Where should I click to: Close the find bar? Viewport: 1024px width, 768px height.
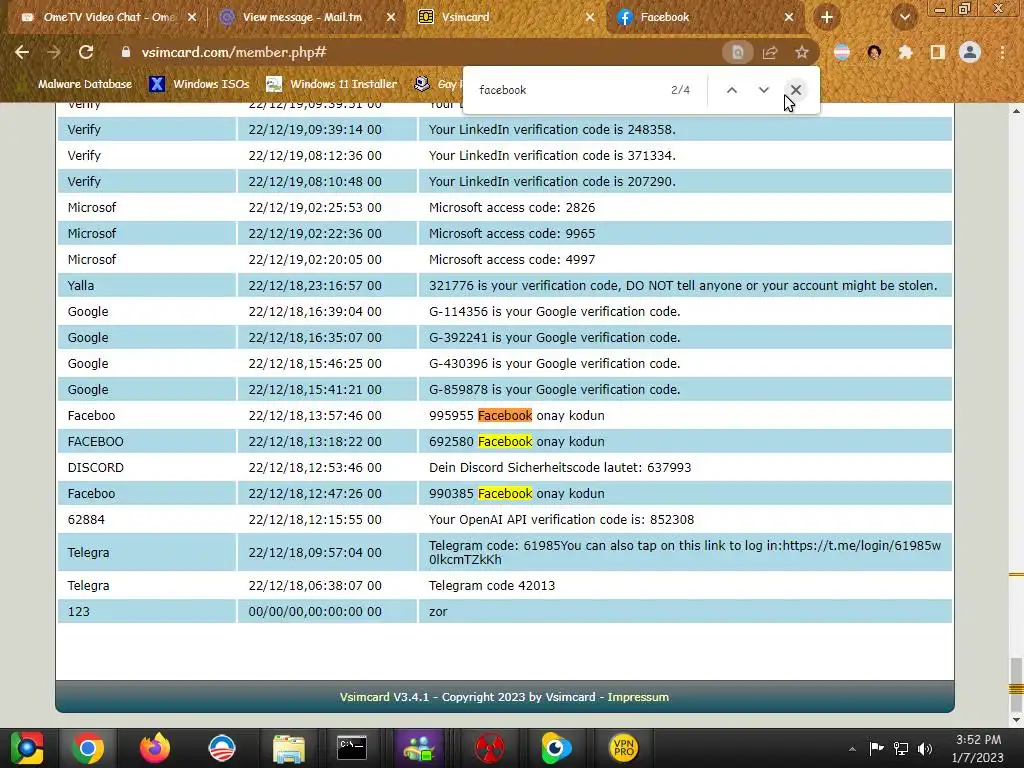click(795, 90)
